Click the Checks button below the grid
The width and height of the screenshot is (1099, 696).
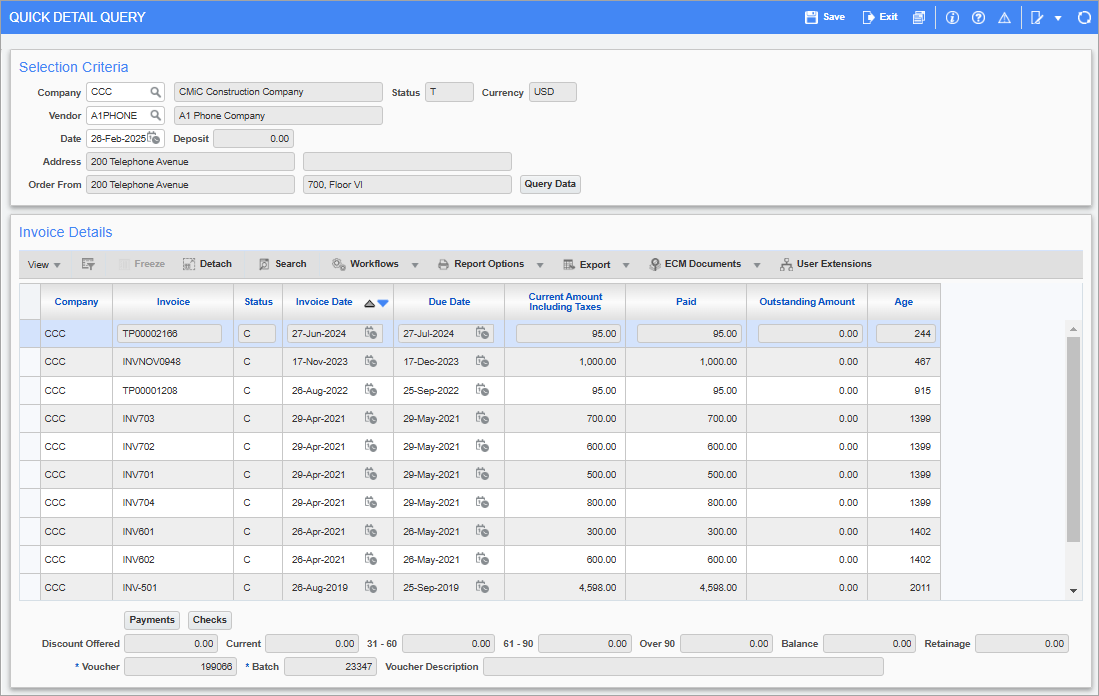[209, 620]
